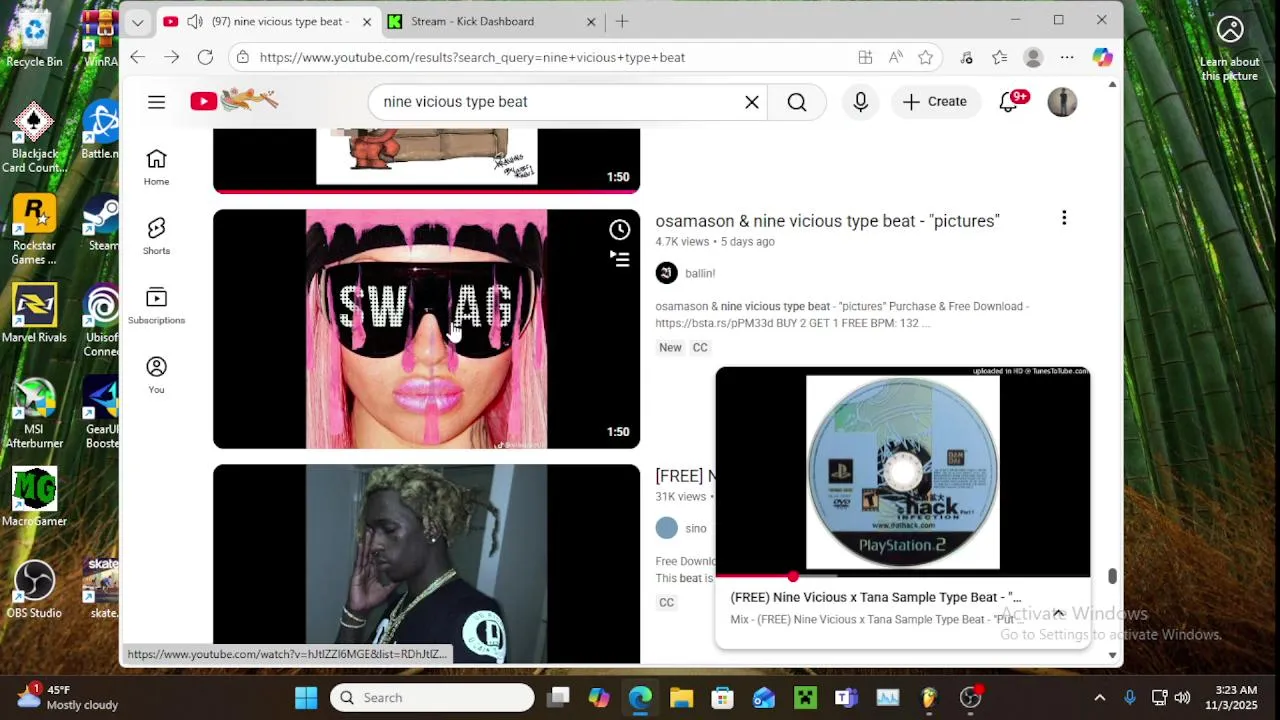
Task: Expand the miniplayer playlist chevron
Action: [x=1058, y=613]
